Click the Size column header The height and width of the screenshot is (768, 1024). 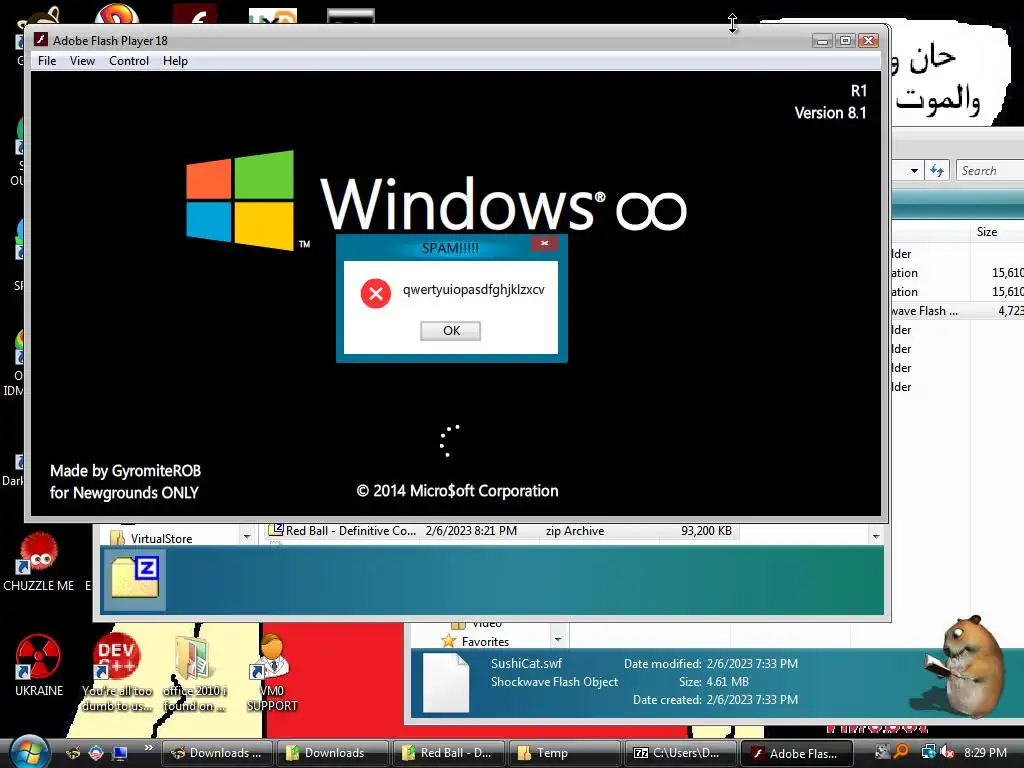(x=987, y=232)
